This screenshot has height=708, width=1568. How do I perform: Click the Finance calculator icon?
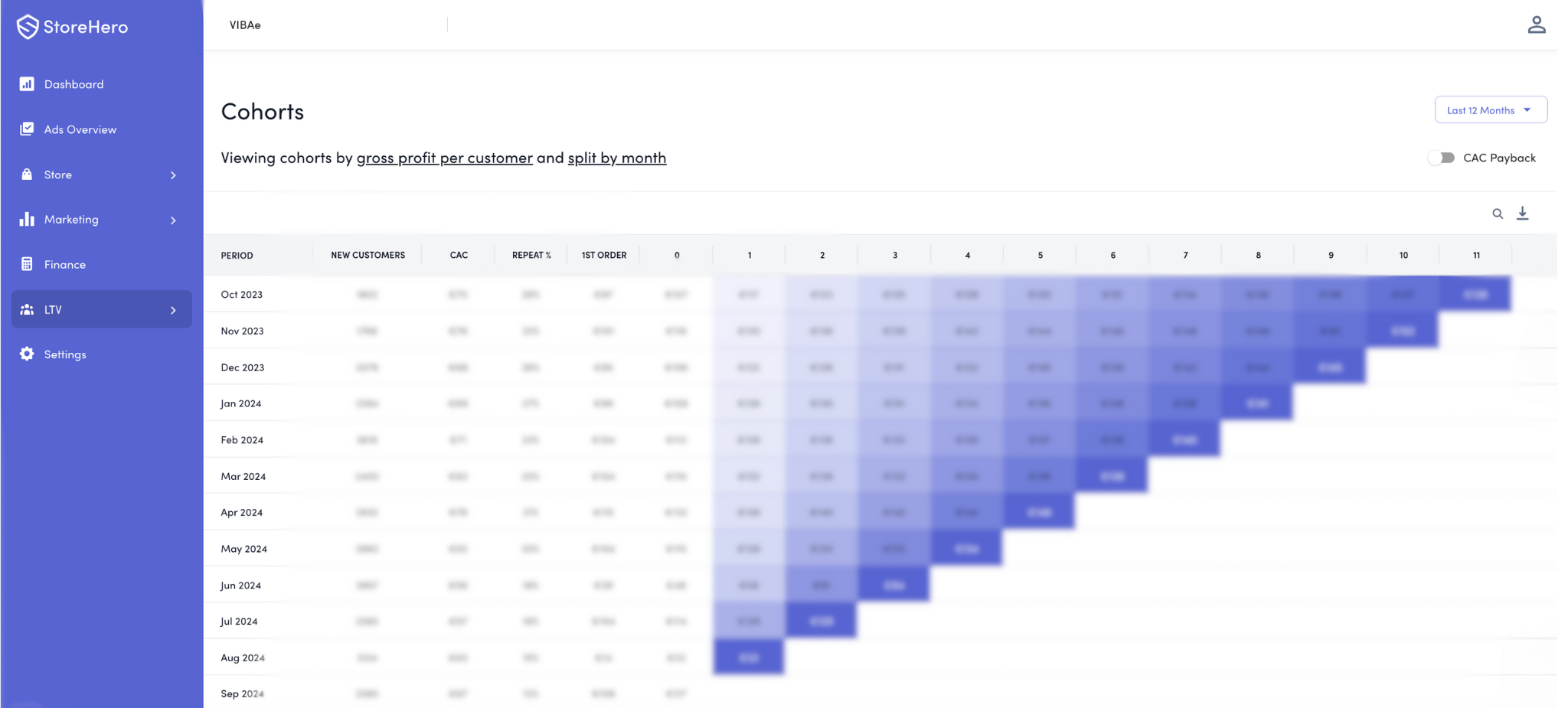coord(27,264)
